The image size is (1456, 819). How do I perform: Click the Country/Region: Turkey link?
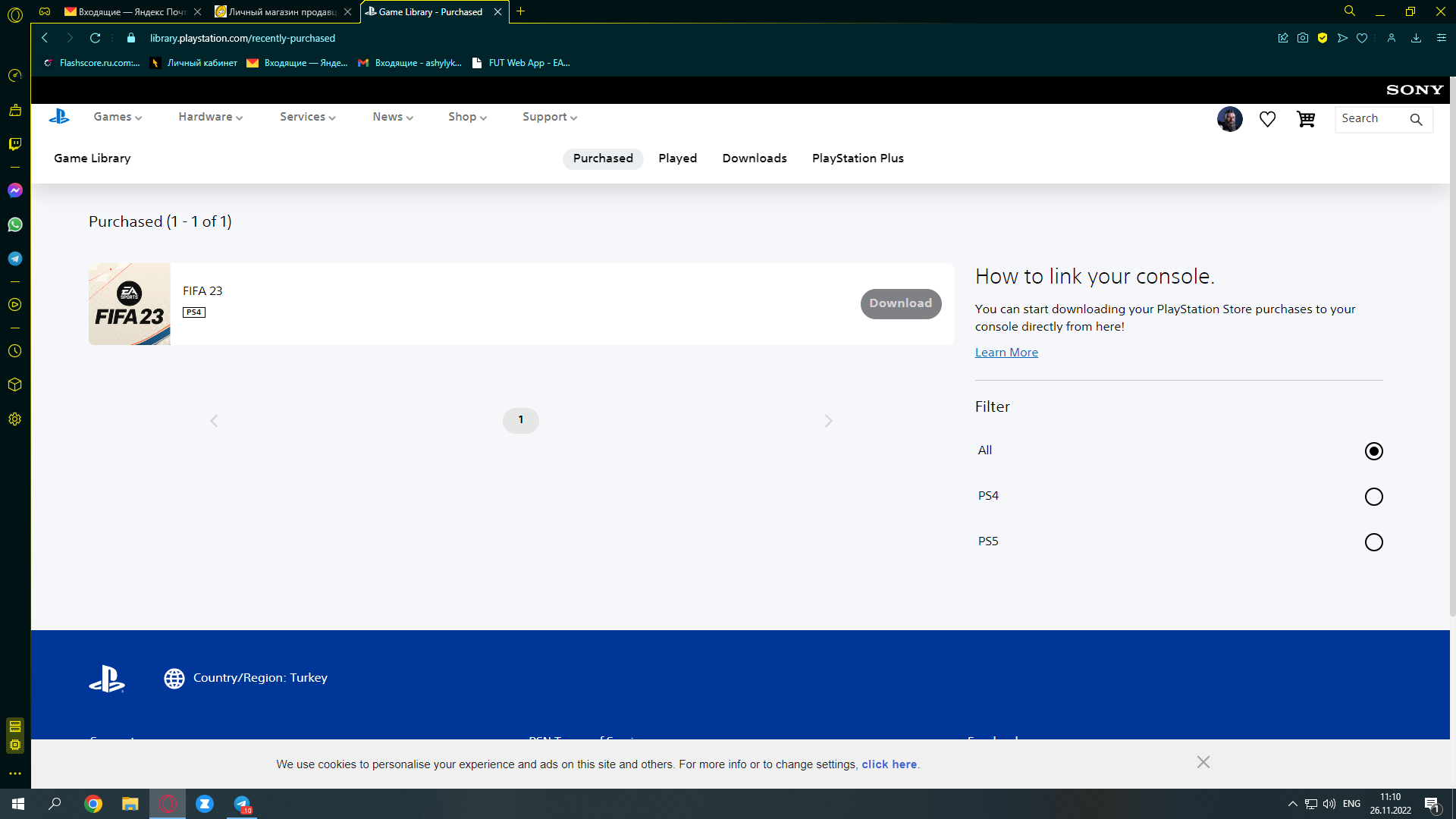click(260, 678)
